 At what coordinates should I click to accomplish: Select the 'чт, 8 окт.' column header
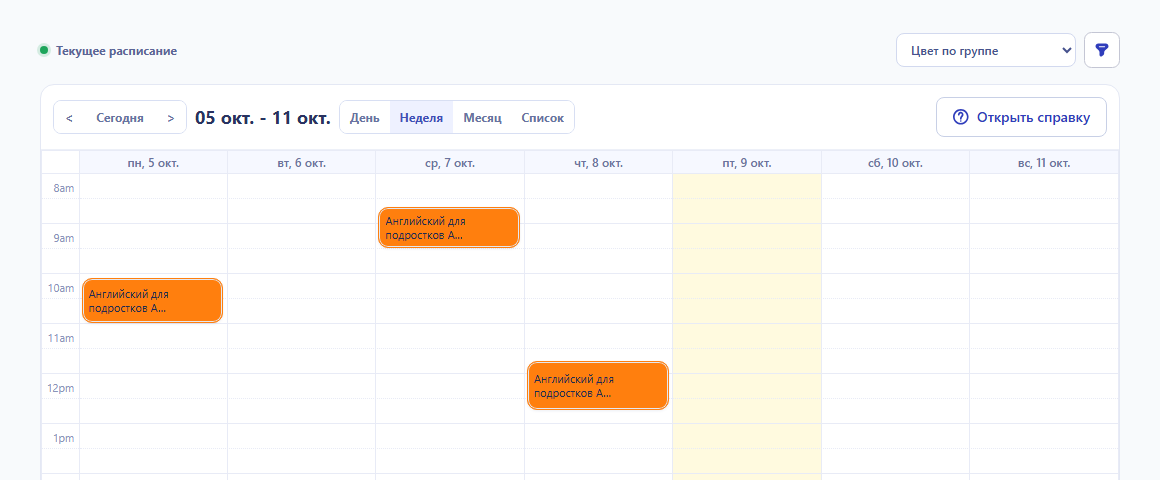click(598, 163)
